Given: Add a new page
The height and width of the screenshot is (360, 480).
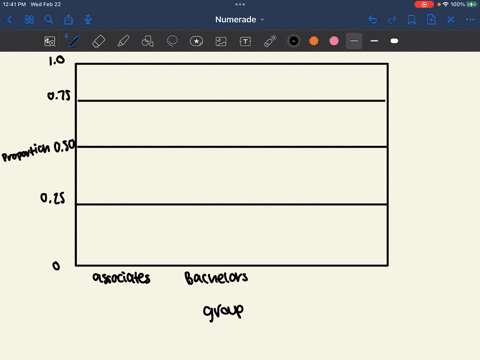Looking at the screenshot, I should point(431,20).
